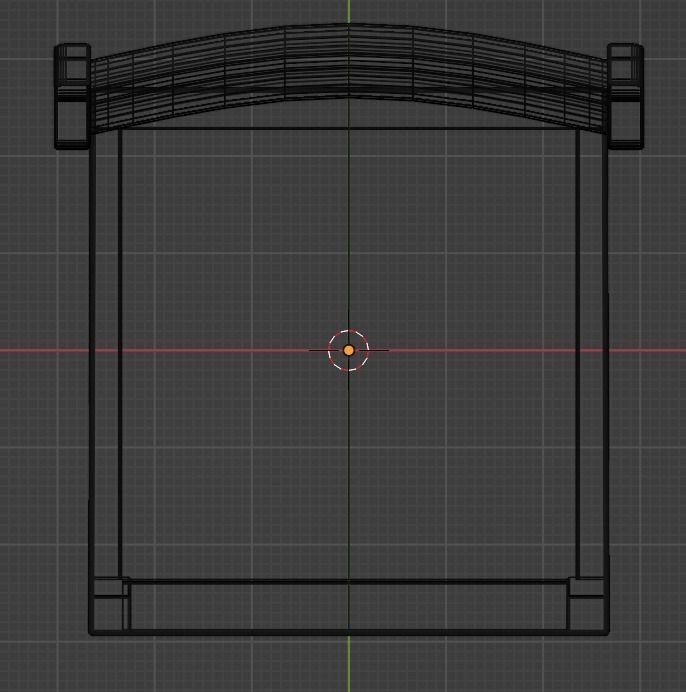Select the top-right cylindrical post wireframe
The width and height of the screenshot is (686, 692).
(x=625, y=96)
